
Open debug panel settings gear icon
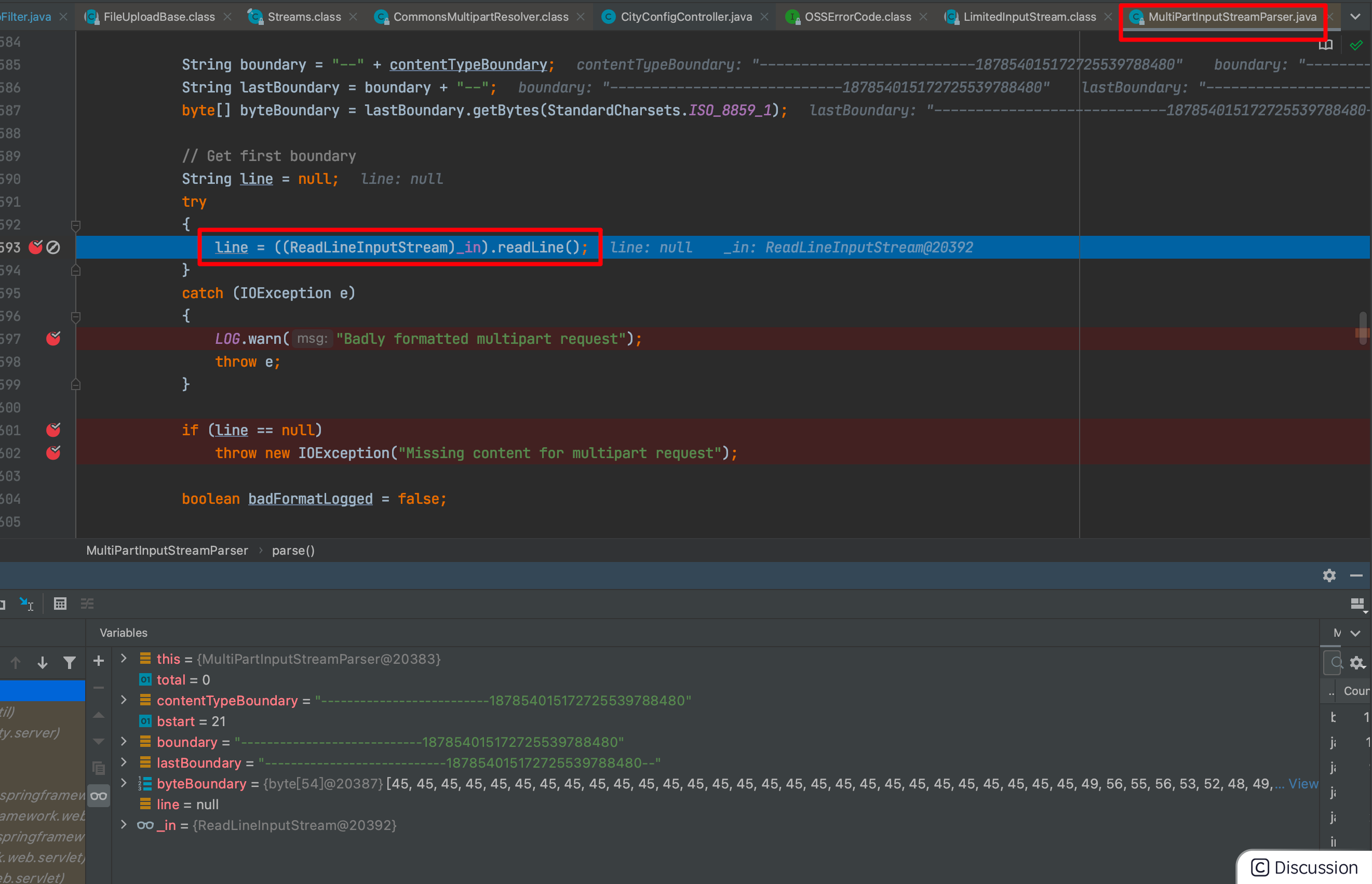tap(1329, 575)
